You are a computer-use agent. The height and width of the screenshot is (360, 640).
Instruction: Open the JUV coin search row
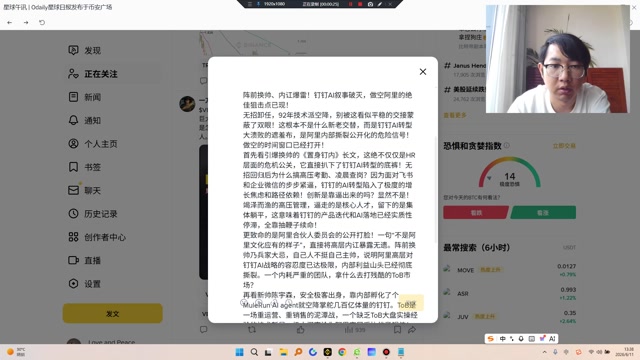[x=510, y=316]
